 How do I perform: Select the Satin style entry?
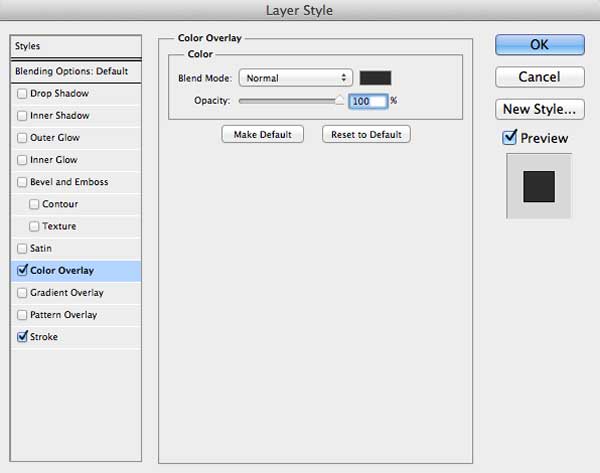coord(76,249)
